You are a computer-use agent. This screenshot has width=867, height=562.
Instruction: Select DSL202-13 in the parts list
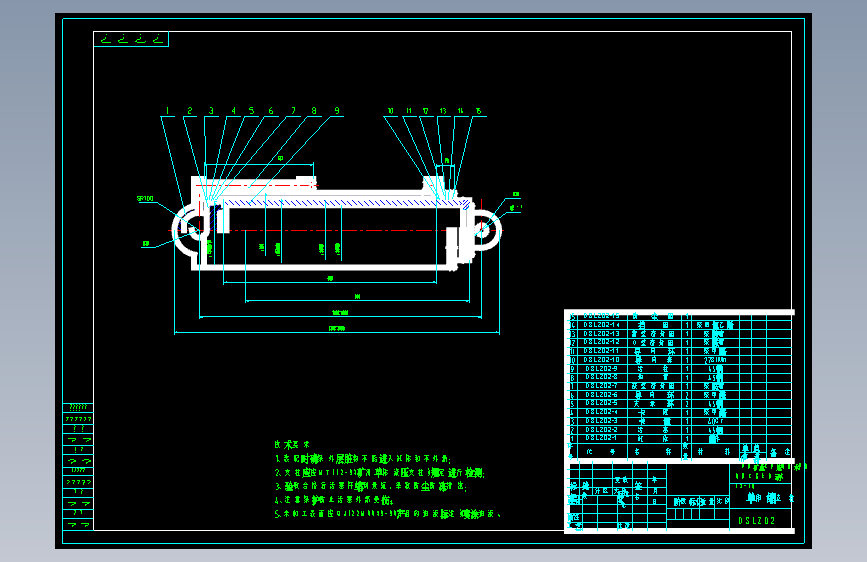(x=602, y=334)
